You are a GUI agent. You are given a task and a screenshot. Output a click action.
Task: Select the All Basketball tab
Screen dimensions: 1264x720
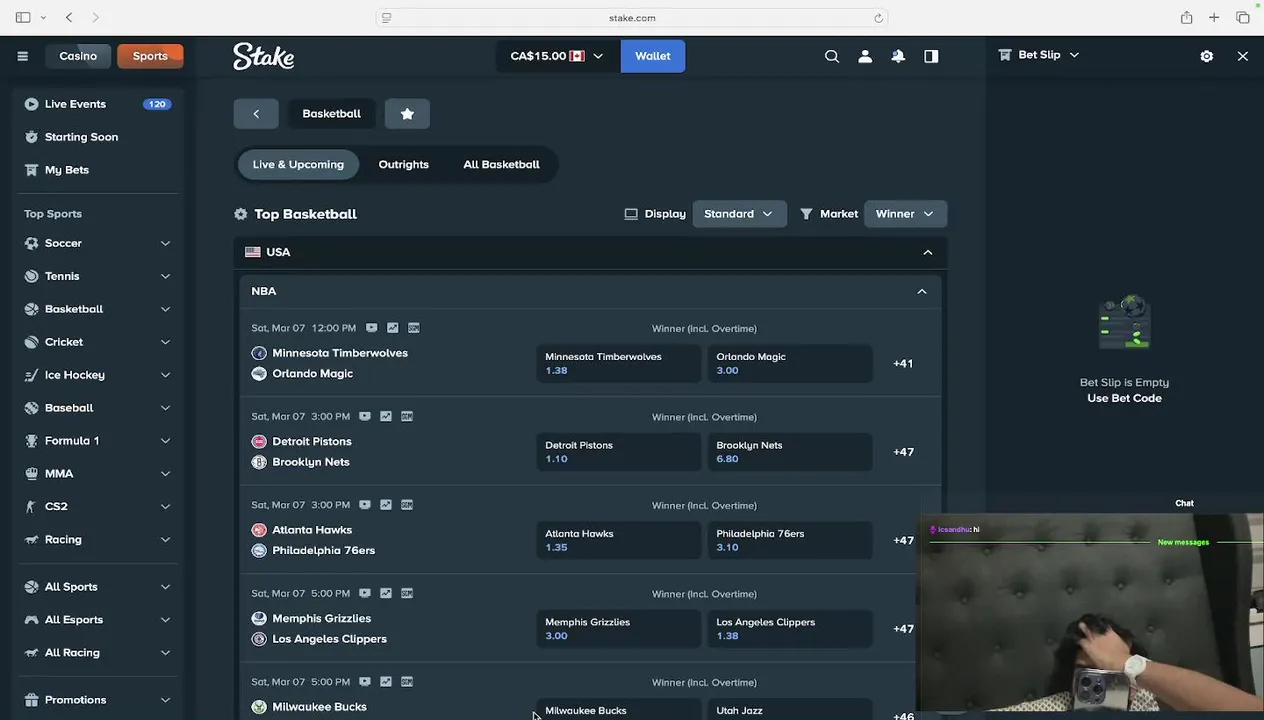click(501, 164)
